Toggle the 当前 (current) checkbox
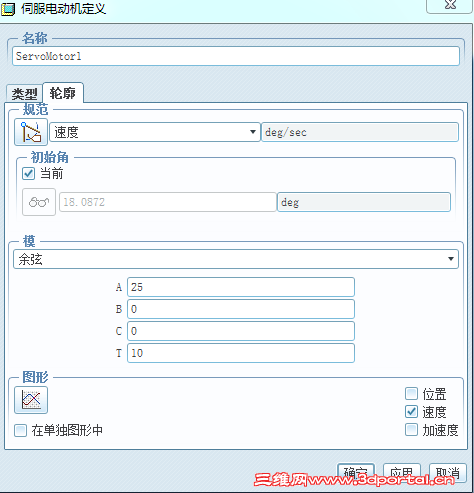474x493 pixels. [x=28, y=173]
